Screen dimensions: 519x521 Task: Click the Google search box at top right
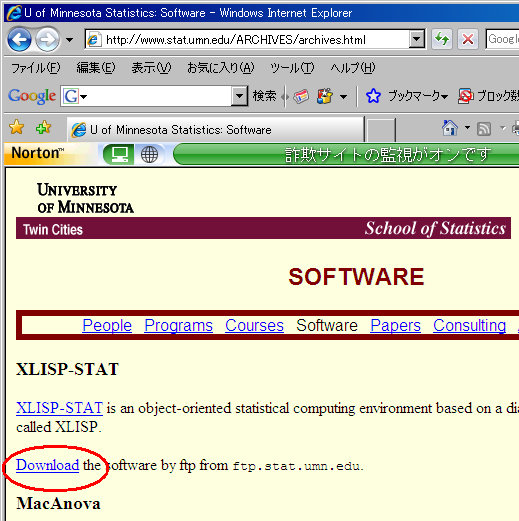(503, 39)
